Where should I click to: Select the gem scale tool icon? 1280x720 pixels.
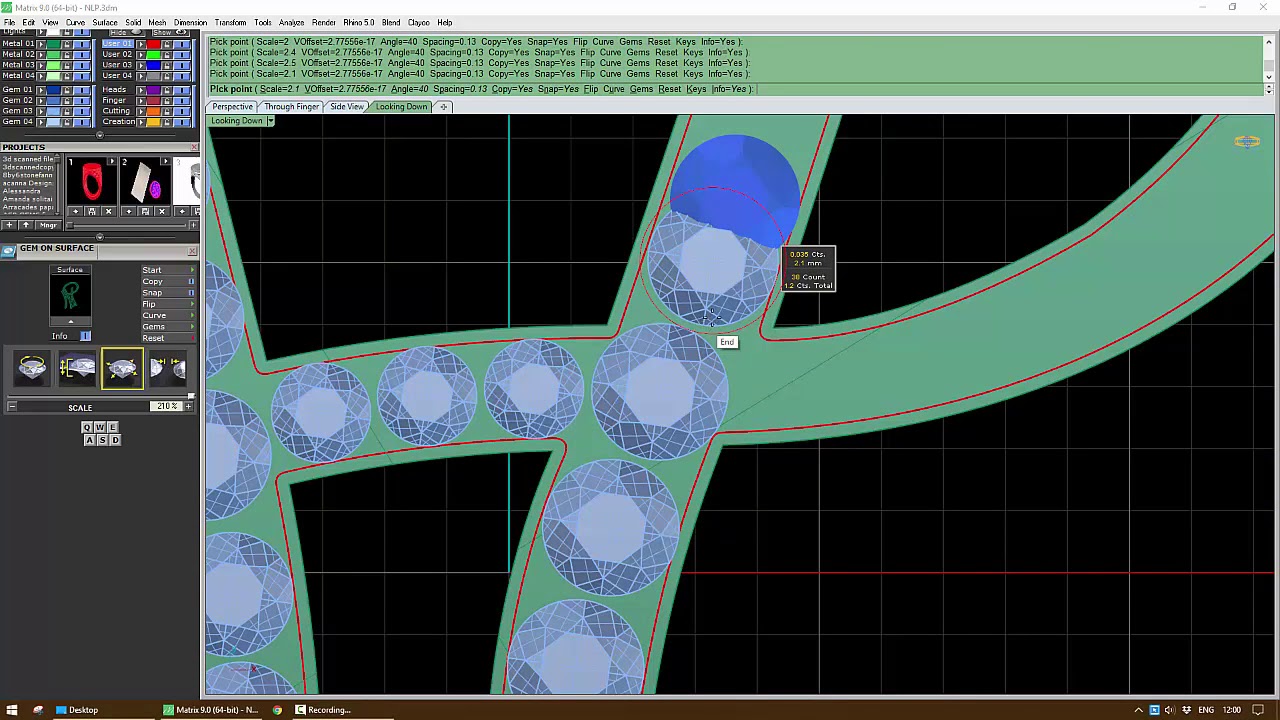pyautogui.click(x=122, y=368)
